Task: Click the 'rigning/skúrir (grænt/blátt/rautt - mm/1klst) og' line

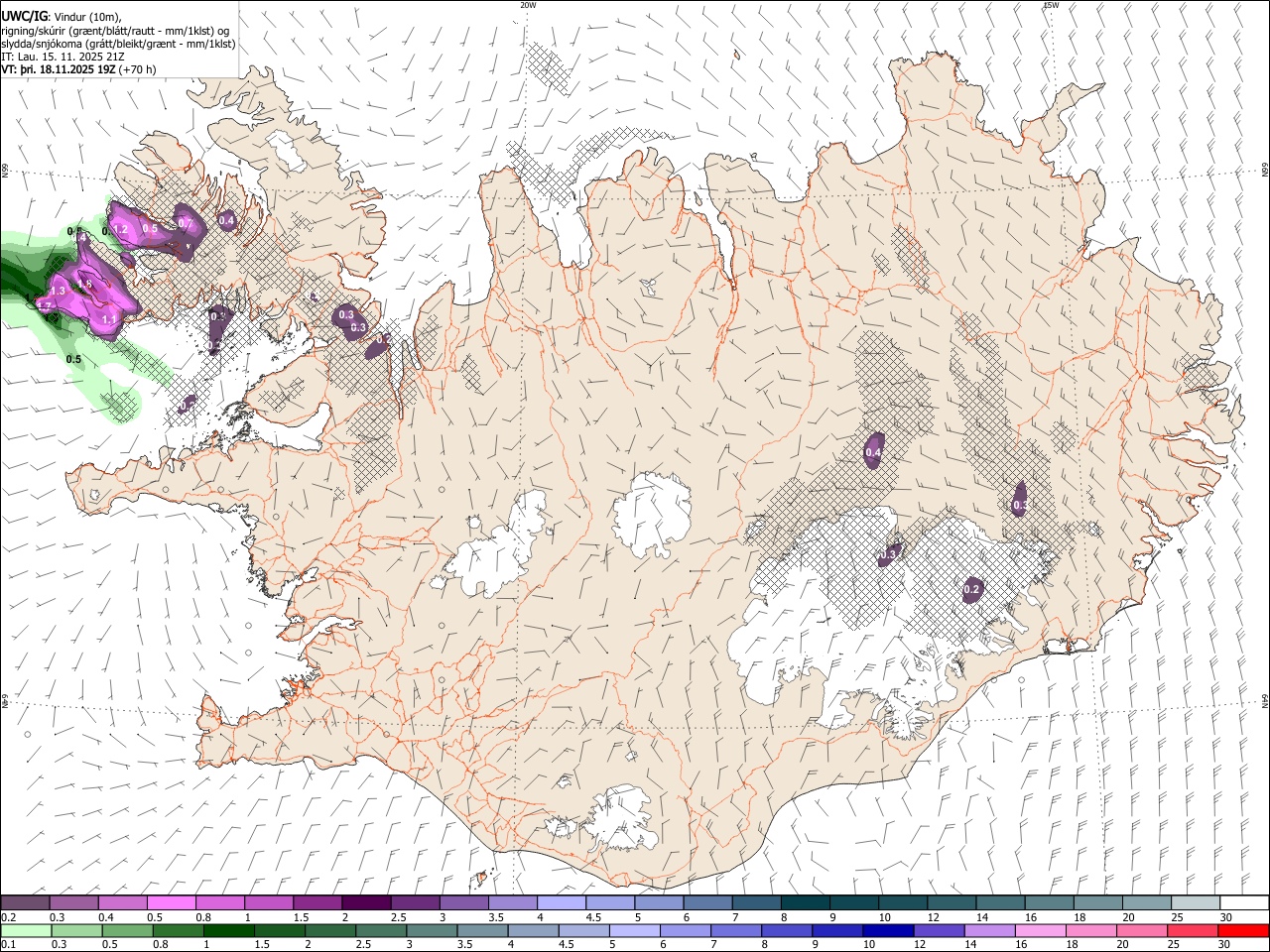Action: pyautogui.click(x=115, y=31)
